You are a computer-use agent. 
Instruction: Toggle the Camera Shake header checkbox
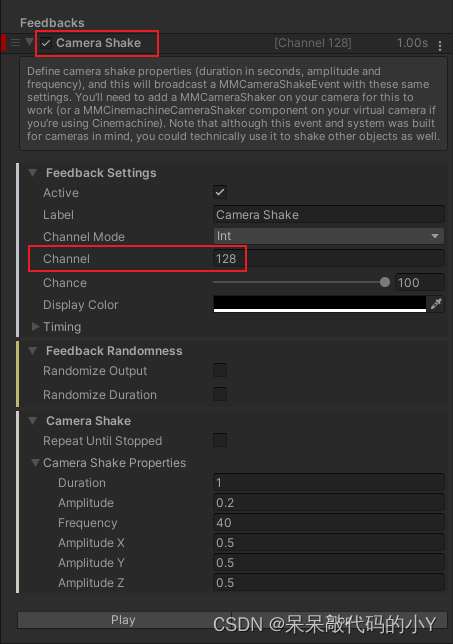[46, 43]
